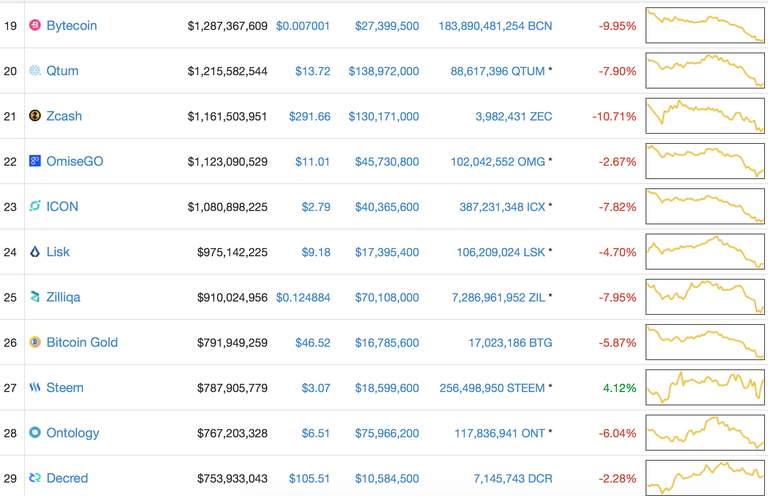Open the Bytecoin 7-day price graph

pyautogui.click(x=705, y=25)
